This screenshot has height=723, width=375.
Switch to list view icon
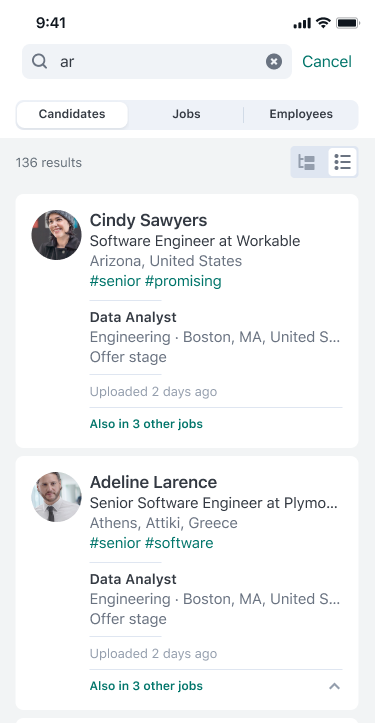[x=343, y=162]
